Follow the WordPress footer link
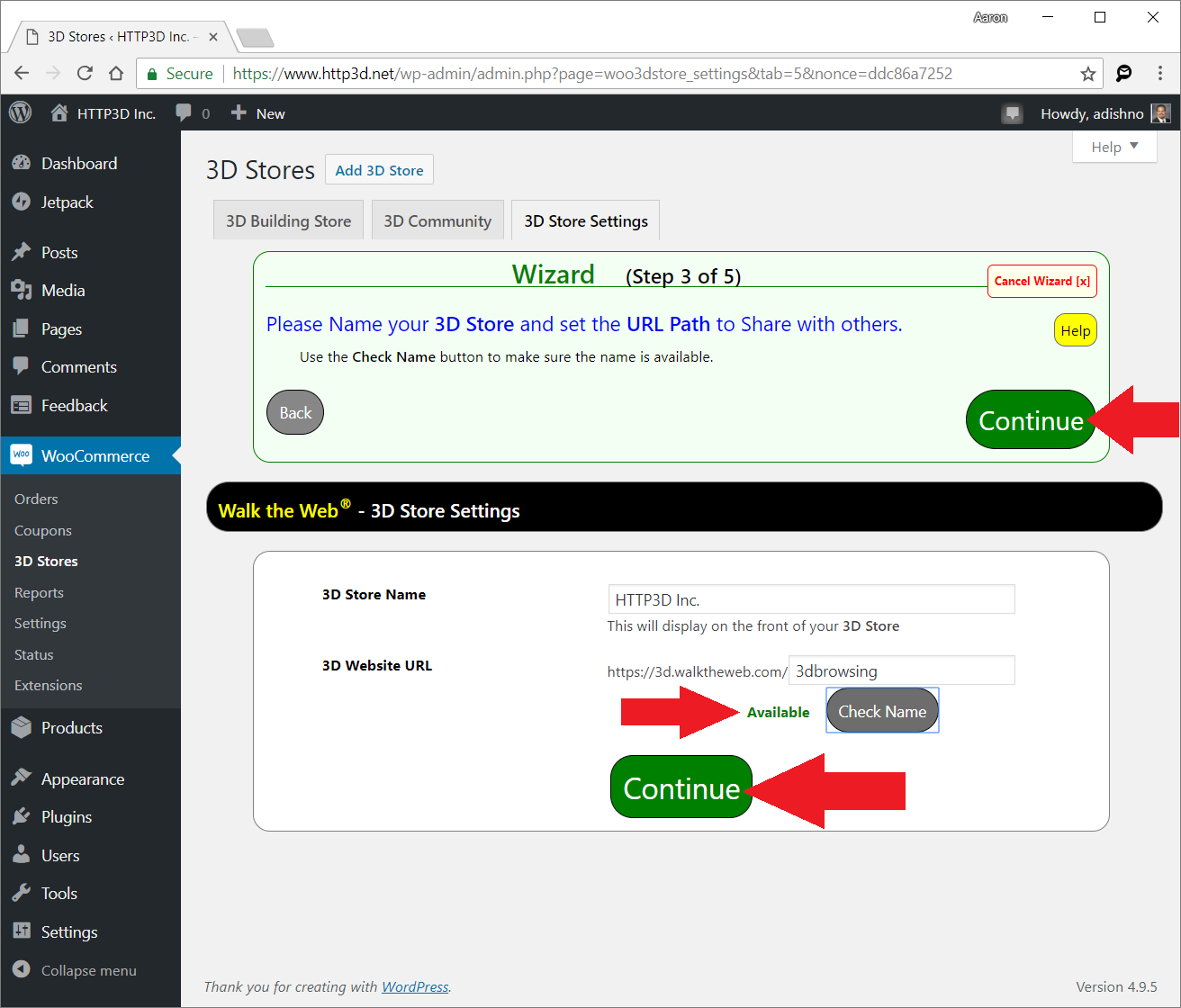1181x1008 pixels. click(415, 986)
